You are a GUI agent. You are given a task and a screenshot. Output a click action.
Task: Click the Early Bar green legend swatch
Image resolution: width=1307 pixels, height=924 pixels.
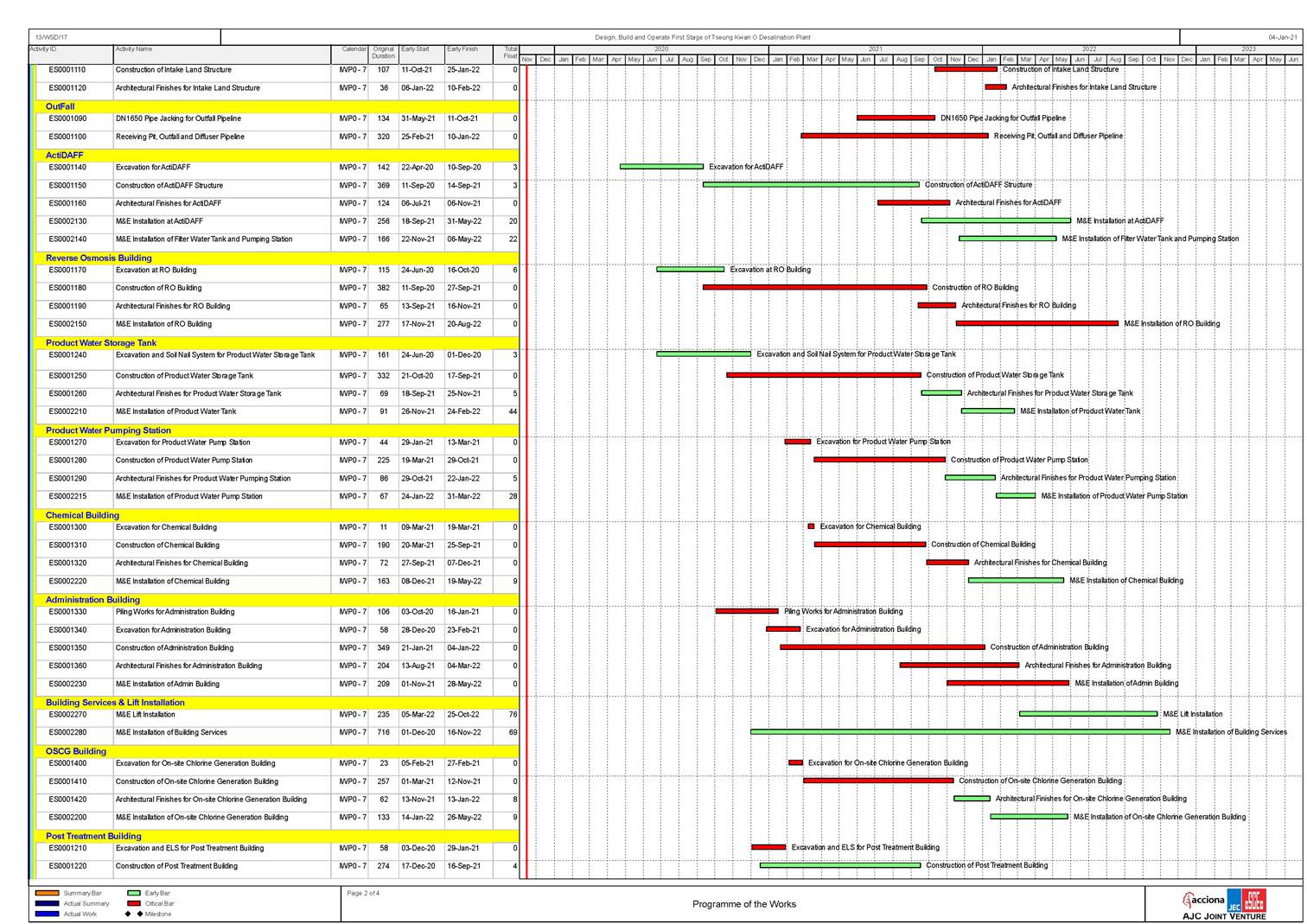point(133,893)
